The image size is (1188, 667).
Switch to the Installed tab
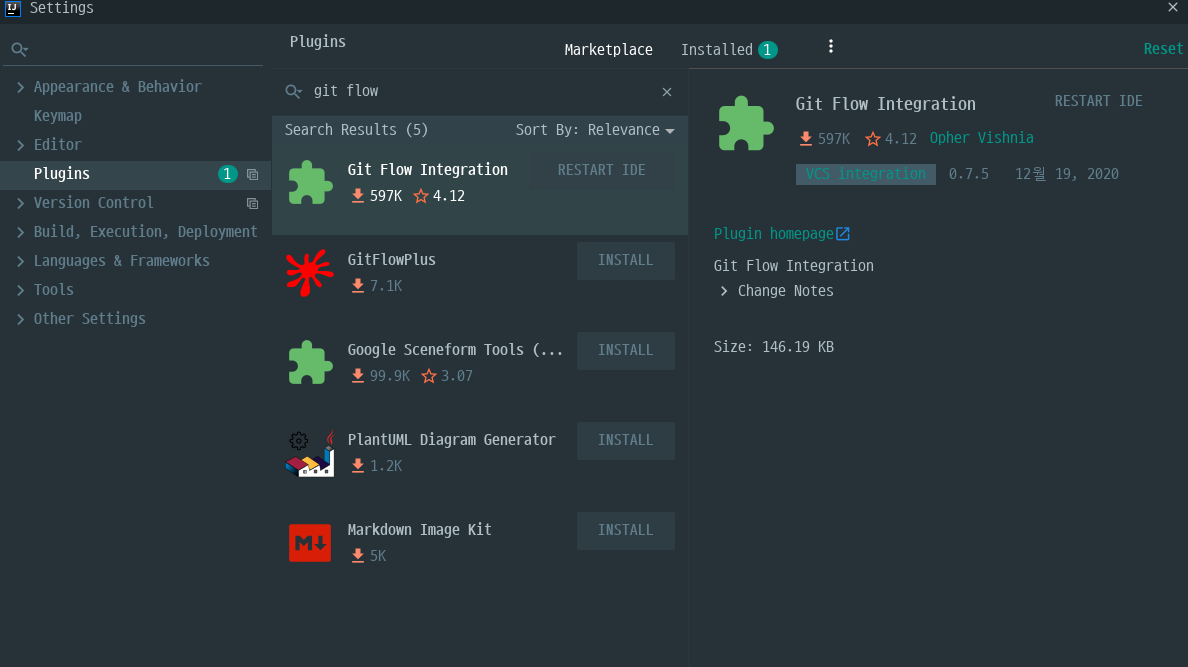[729, 50]
